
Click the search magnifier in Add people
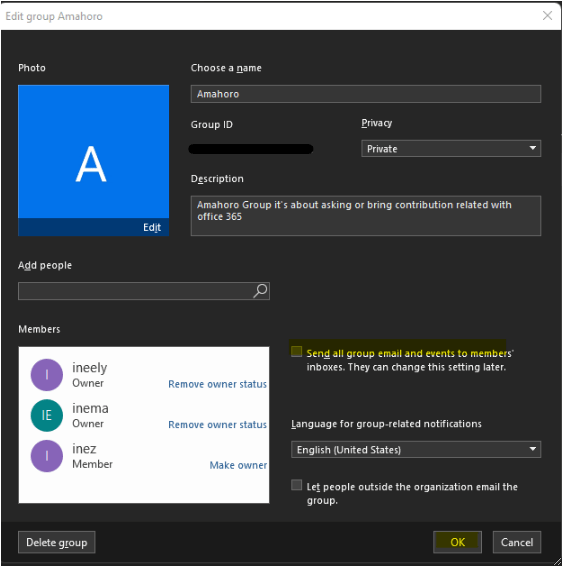click(x=260, y=291)
